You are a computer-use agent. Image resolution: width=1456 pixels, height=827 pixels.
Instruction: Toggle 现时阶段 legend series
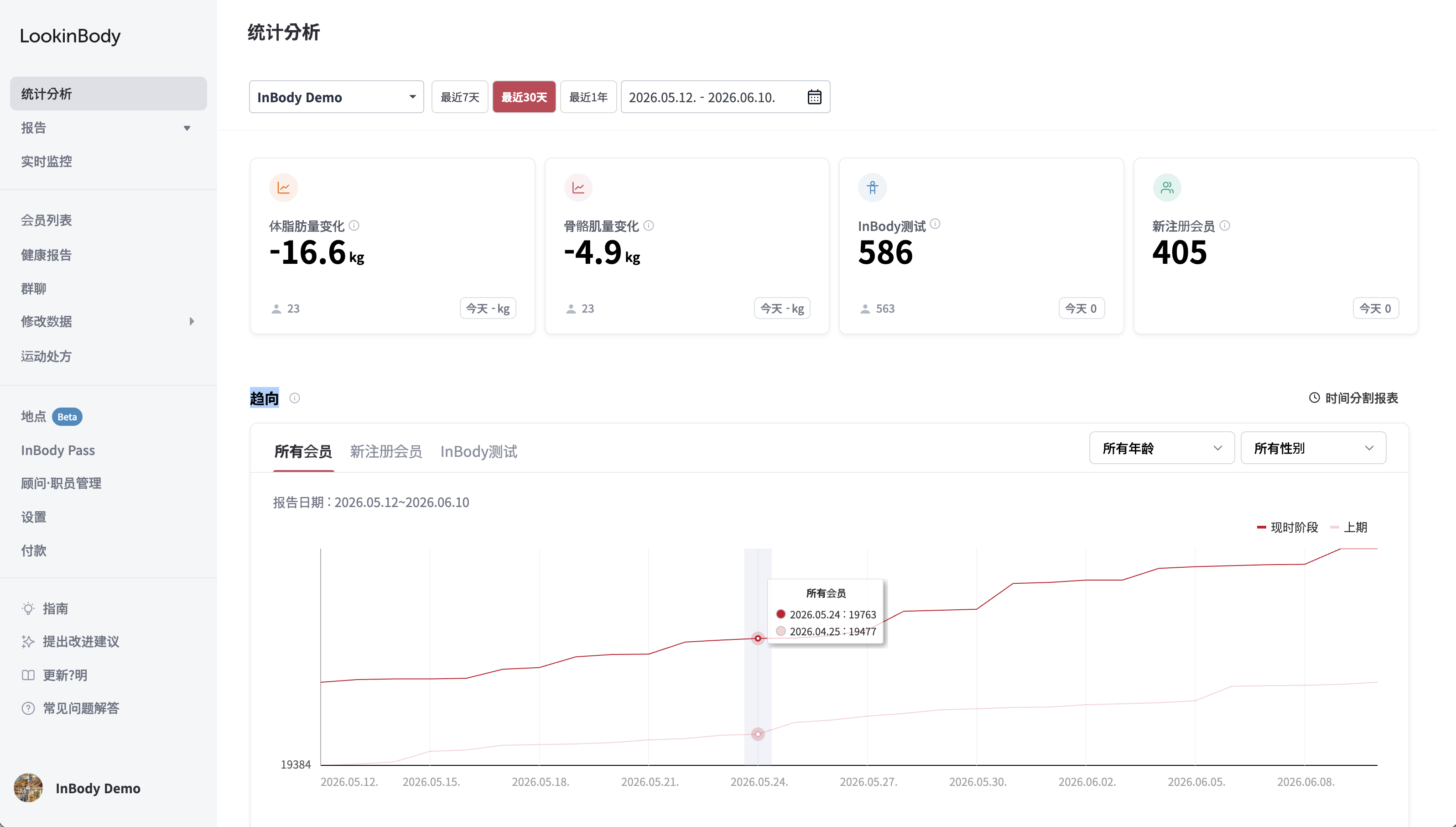pyautogui.click(x=1287, y=528)
